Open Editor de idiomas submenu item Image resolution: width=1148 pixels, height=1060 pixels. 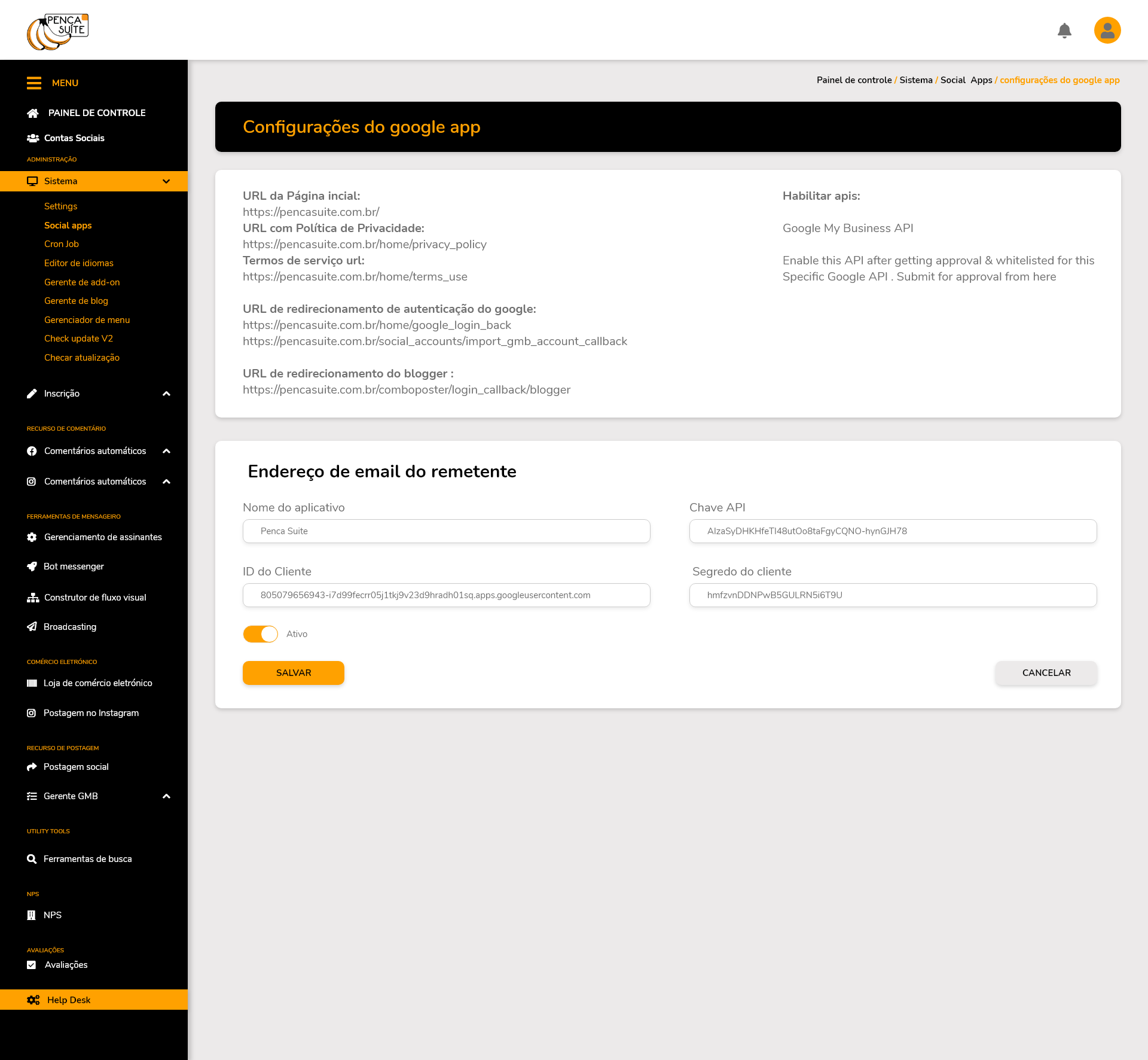click(x=79, y=263)
